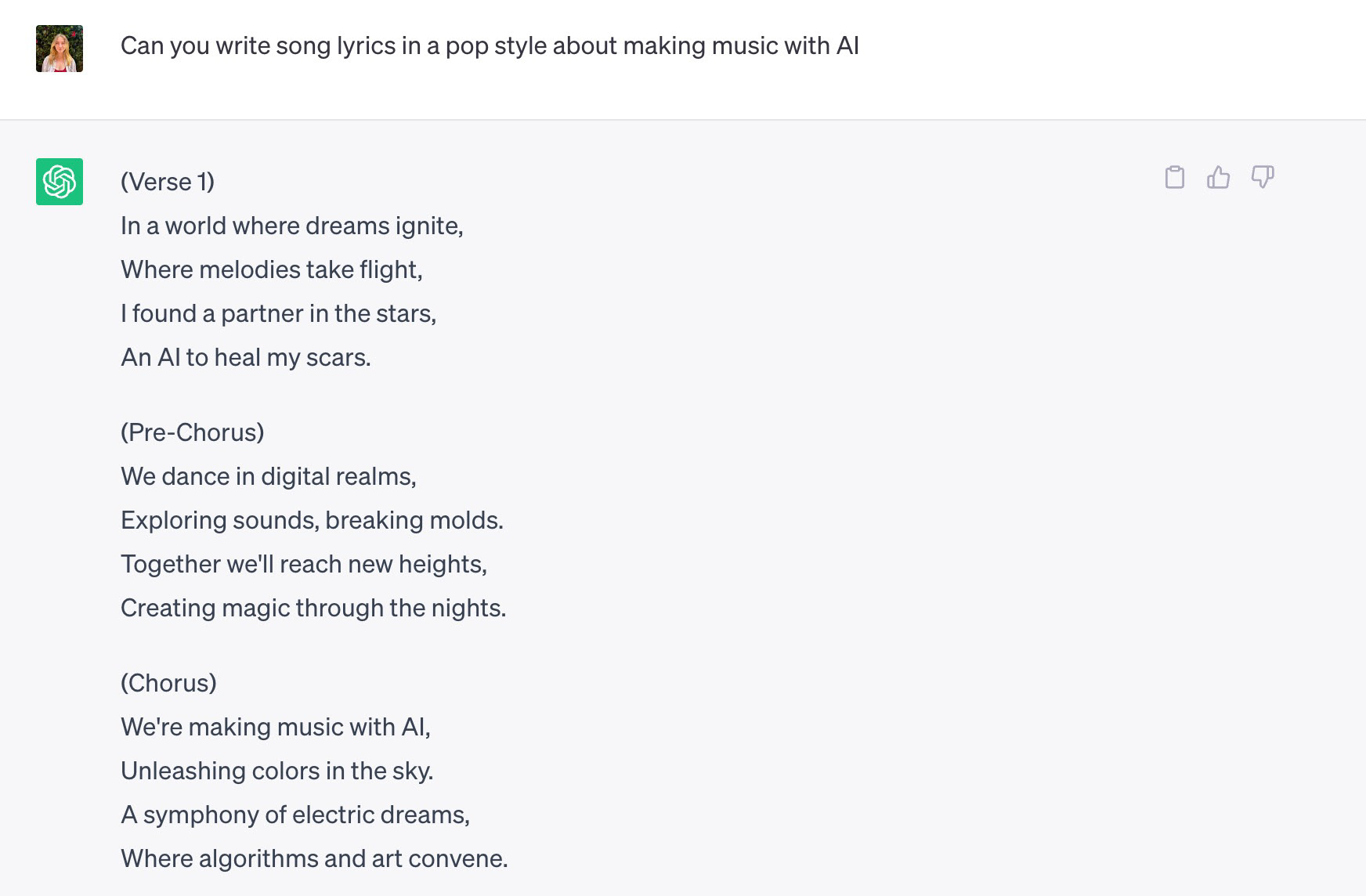Click the green ChatGPT logo avatar
The height and width of the screenshot is (896, 1366).
[60, 182]
